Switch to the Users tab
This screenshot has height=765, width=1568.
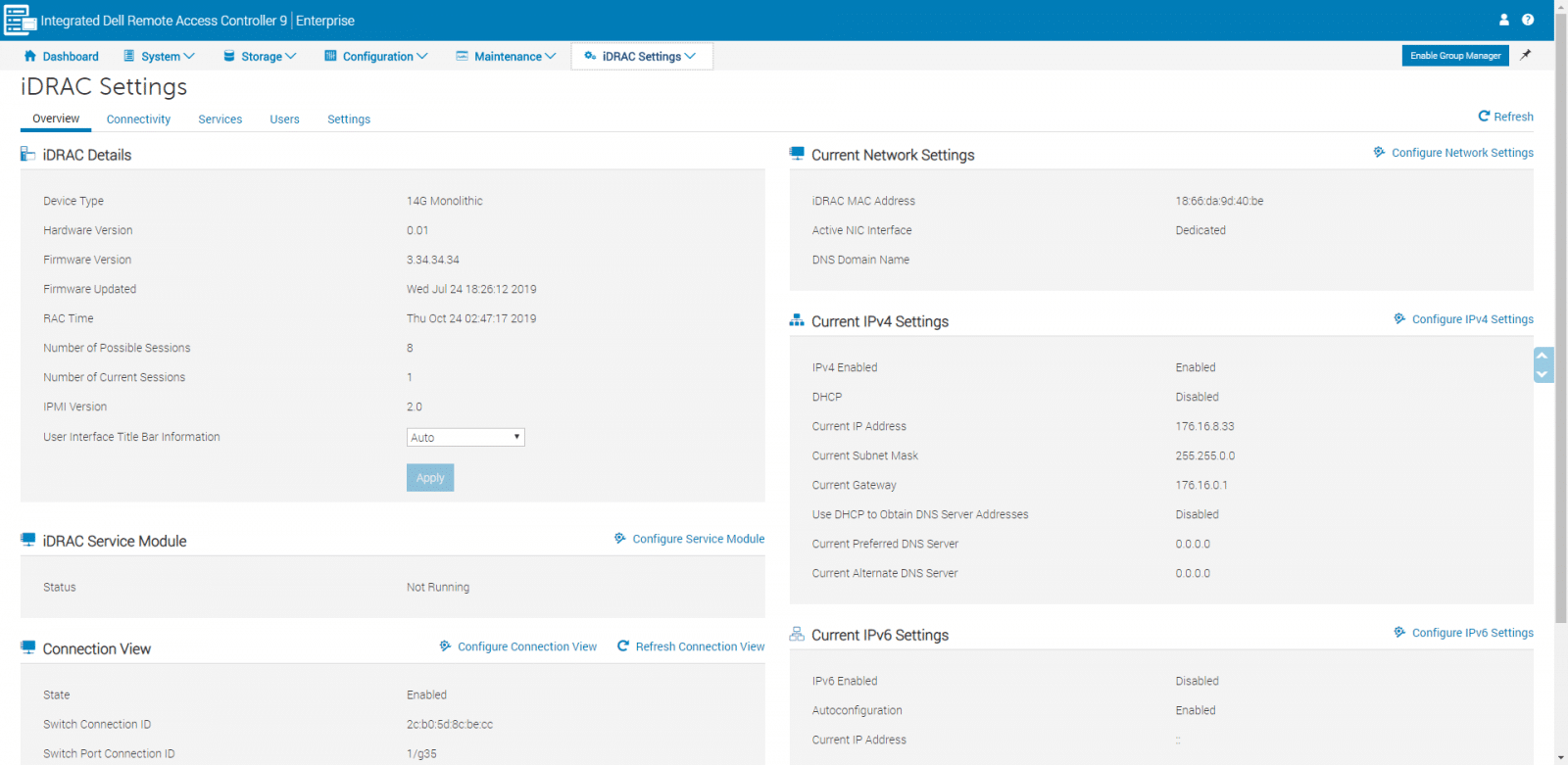coord(284,120)
